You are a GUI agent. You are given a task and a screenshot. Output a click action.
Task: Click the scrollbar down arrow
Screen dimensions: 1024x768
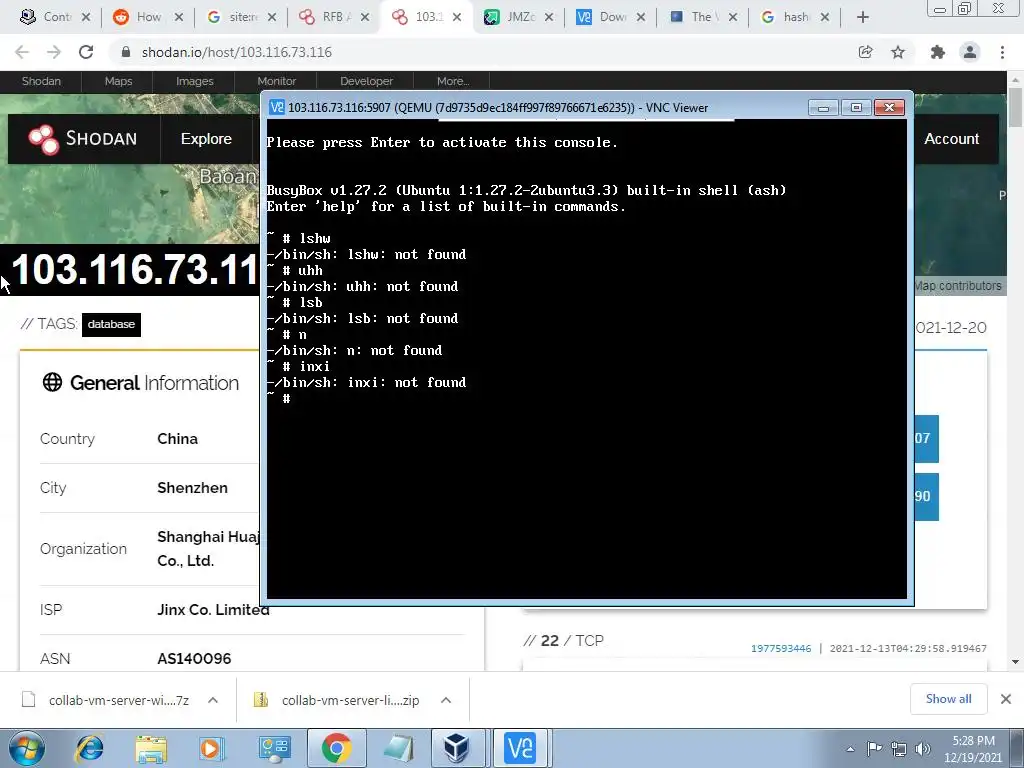point(1015,662)
